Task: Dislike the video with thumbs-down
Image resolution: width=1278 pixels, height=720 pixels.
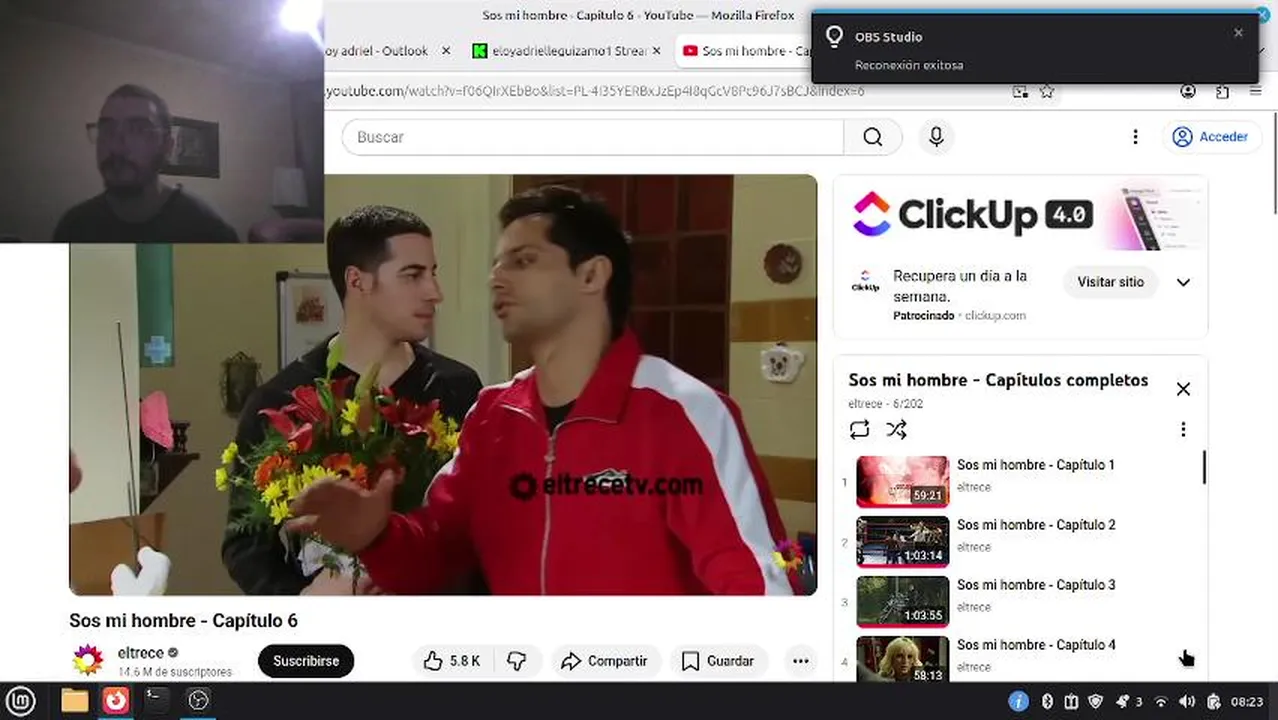Action: [x=517, y=661]
